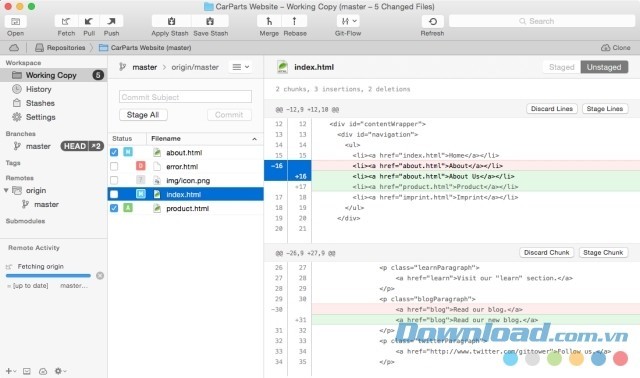Click Stage Lines in first chunk
This screenshot has height=378, width=640.
604,109
